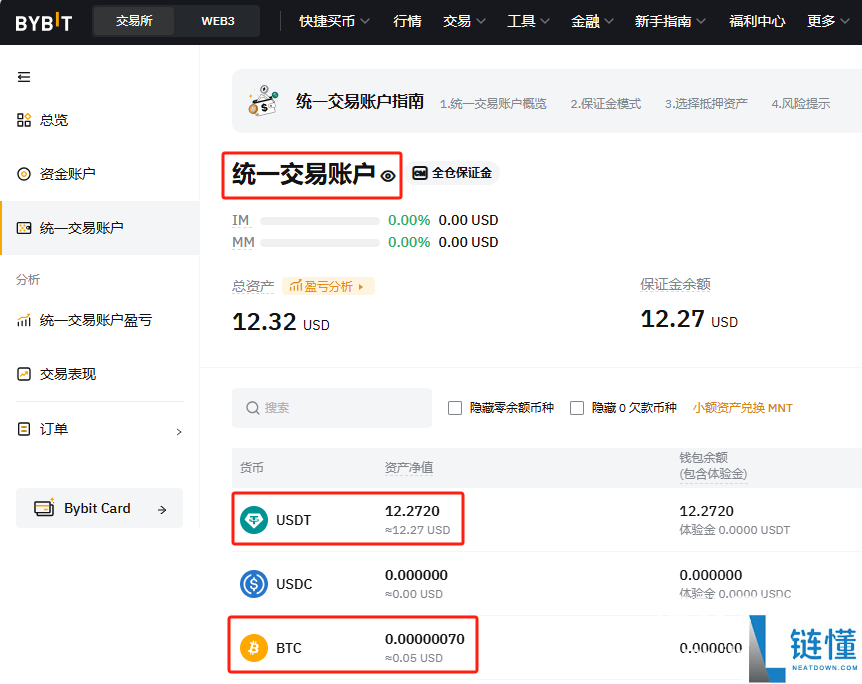
Task: Click 小额资产兑换 MNT link
Action: click(x=743, y=408)
